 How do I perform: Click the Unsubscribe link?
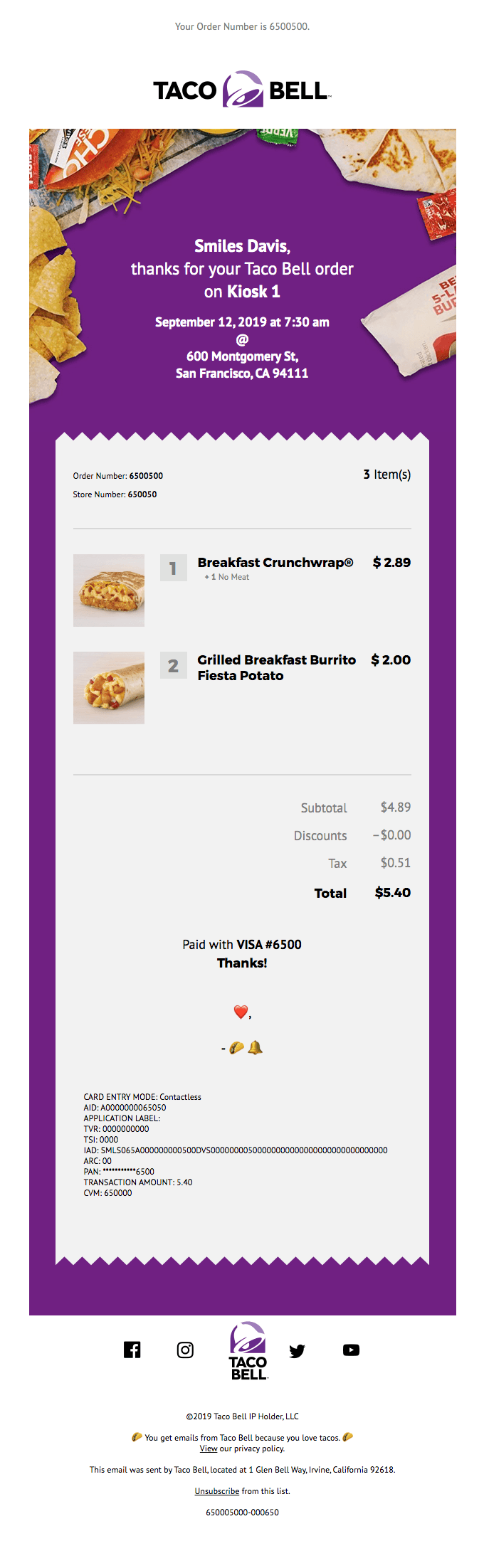pos(217,1491)
